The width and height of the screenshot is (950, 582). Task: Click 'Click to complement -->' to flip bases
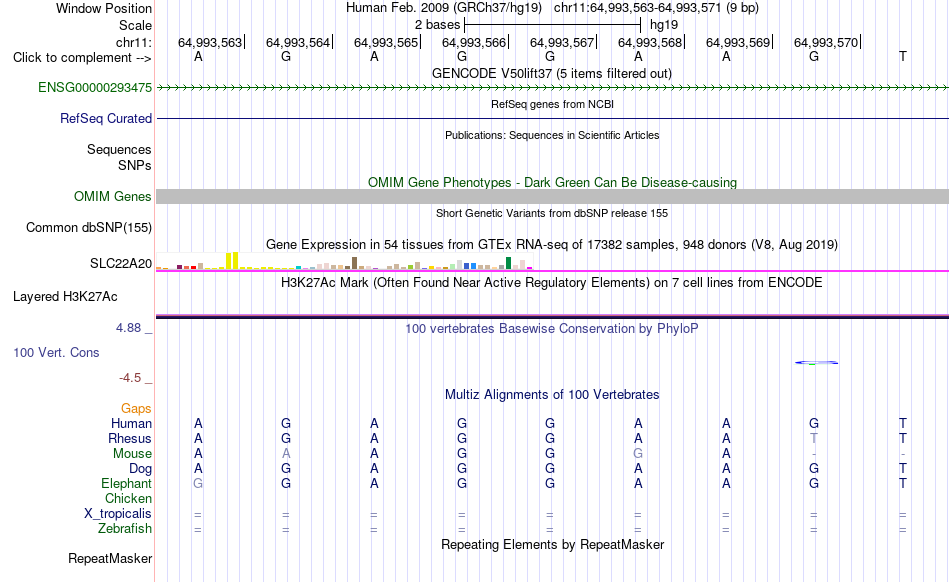(x=82, y=58)
